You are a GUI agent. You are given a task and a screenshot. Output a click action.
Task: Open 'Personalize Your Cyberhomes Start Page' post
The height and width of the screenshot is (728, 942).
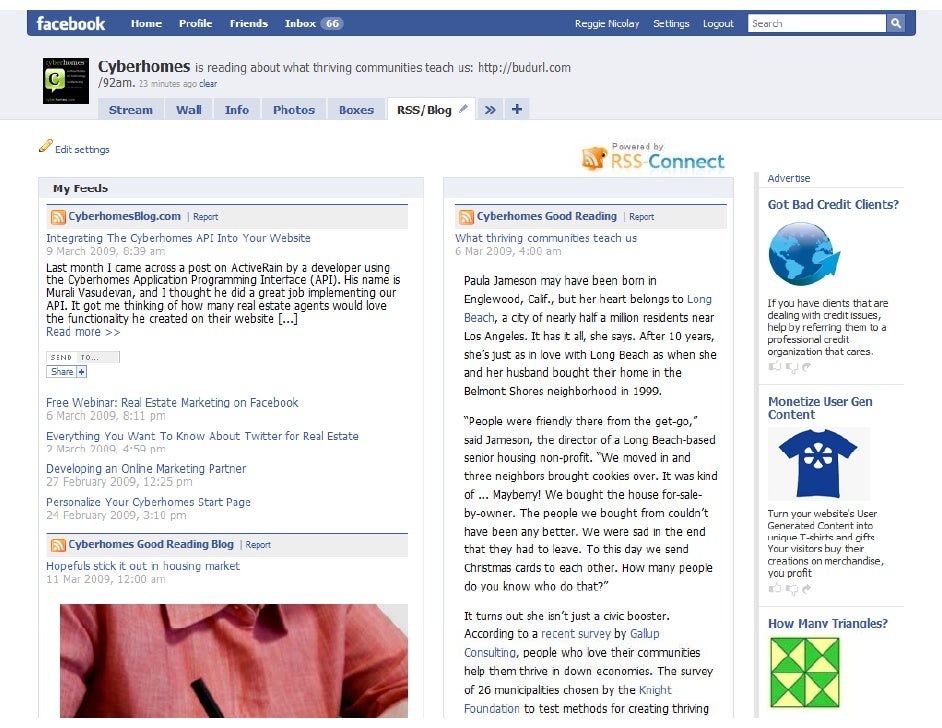(x=148, y=502)
